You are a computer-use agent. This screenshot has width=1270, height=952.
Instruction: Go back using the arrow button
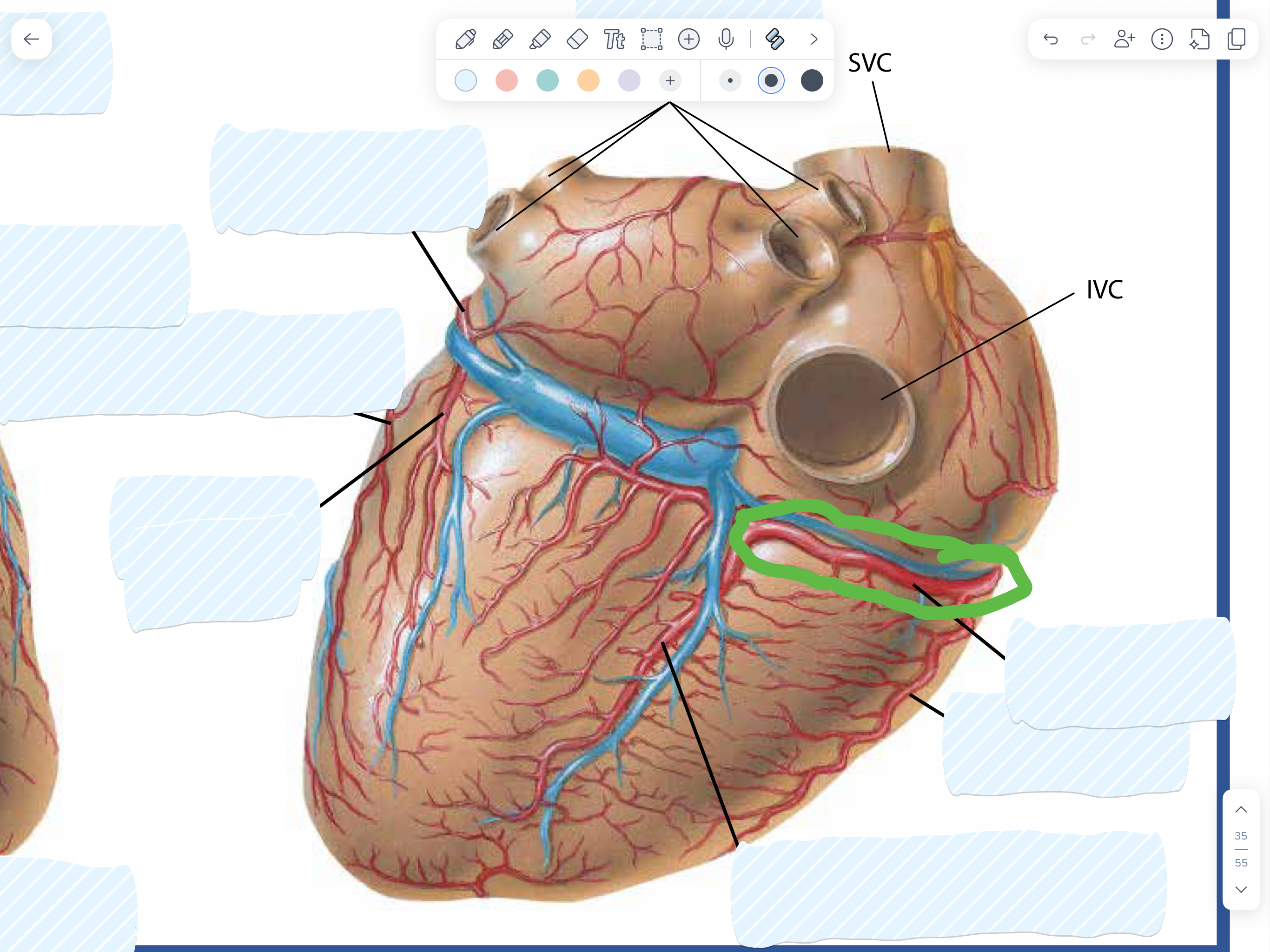coord(32,39)
